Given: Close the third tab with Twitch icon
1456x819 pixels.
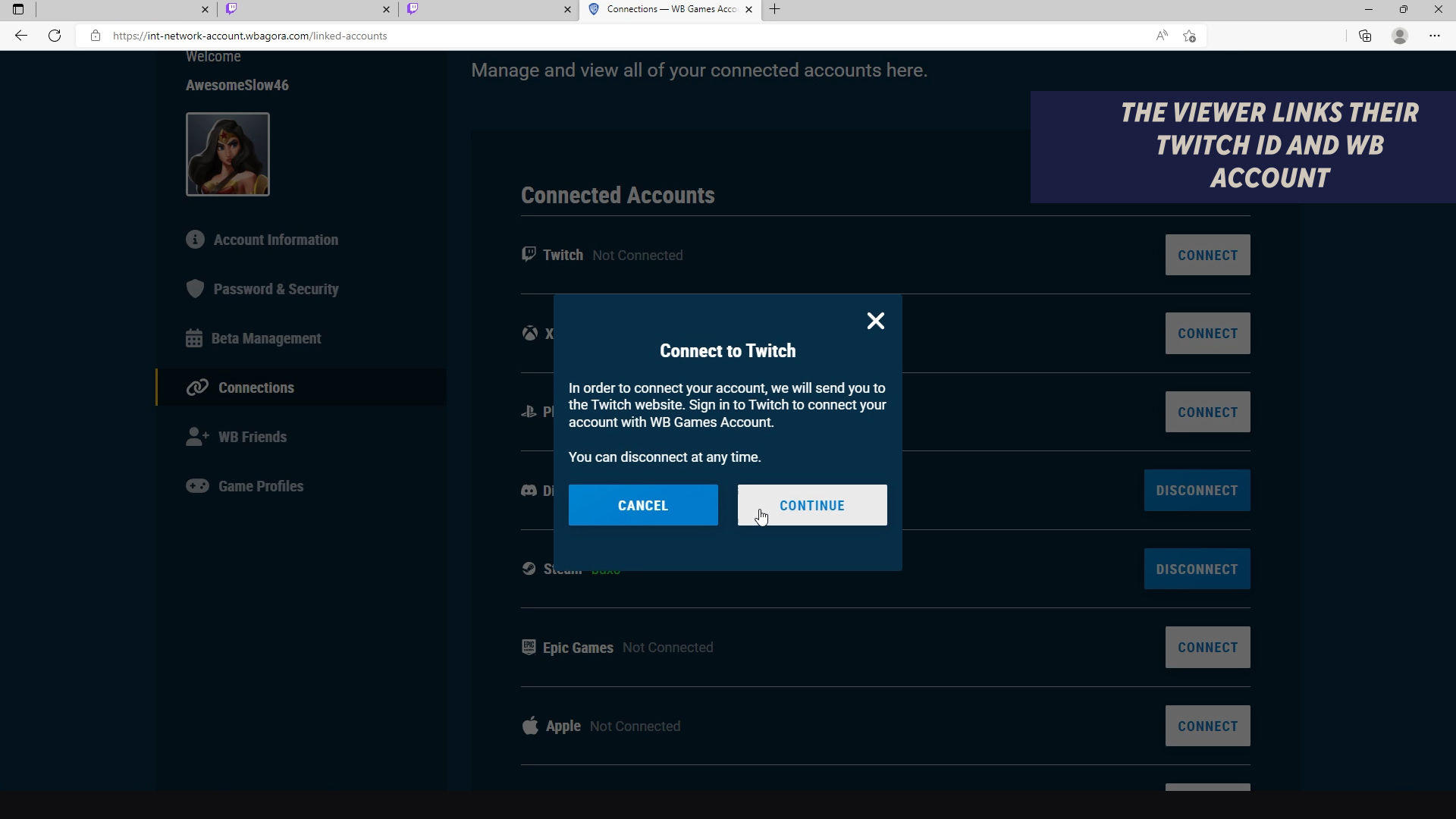Looking at the screenshot, I should (x=567, y=10).
